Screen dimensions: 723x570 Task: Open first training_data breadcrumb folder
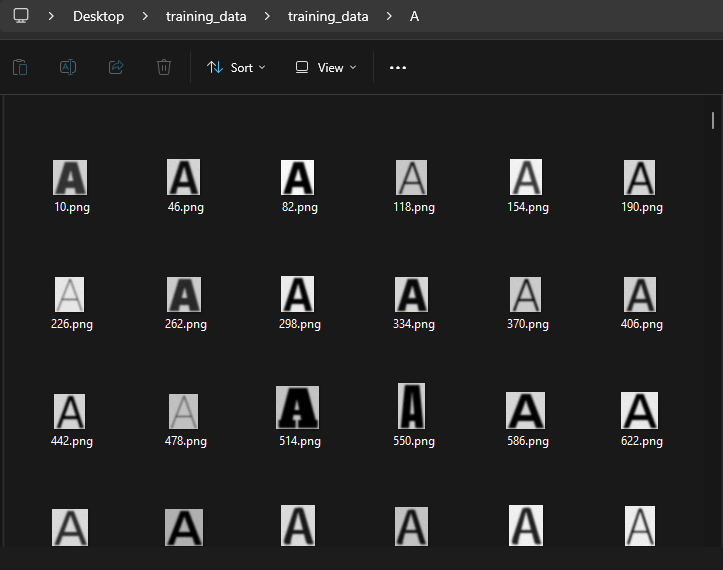tap(206, 16)
